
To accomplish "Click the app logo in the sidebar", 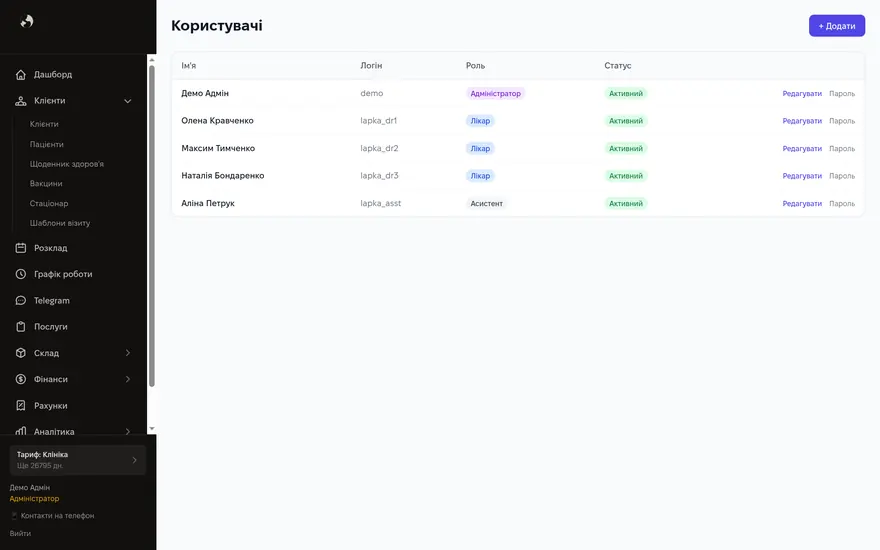I will tap(27, 21).
